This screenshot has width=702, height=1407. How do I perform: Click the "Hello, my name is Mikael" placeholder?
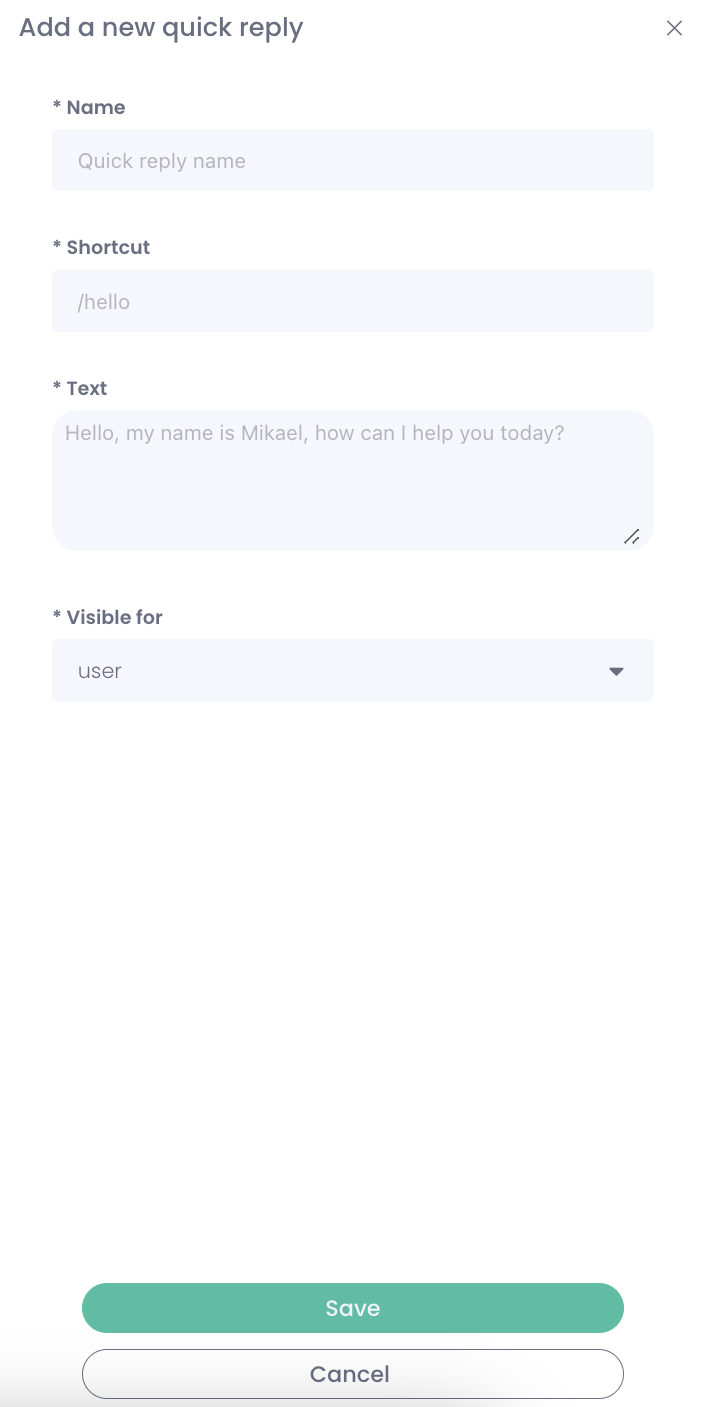point(314,434)
